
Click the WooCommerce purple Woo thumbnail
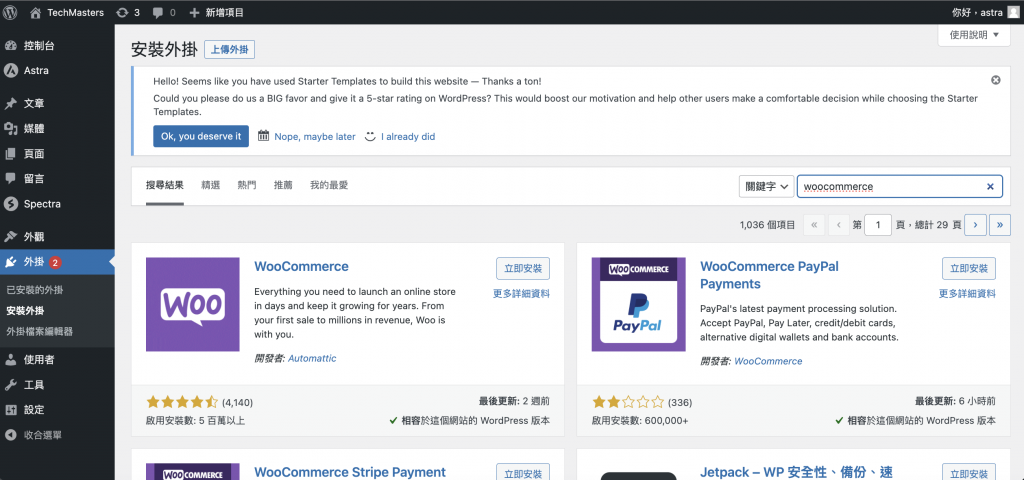pyautogui.click(x=193, y=304)
